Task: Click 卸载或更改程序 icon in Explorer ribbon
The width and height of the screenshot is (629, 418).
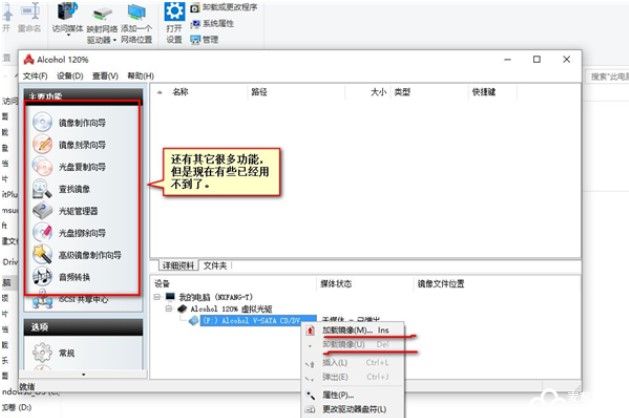Action: point(195,7)
